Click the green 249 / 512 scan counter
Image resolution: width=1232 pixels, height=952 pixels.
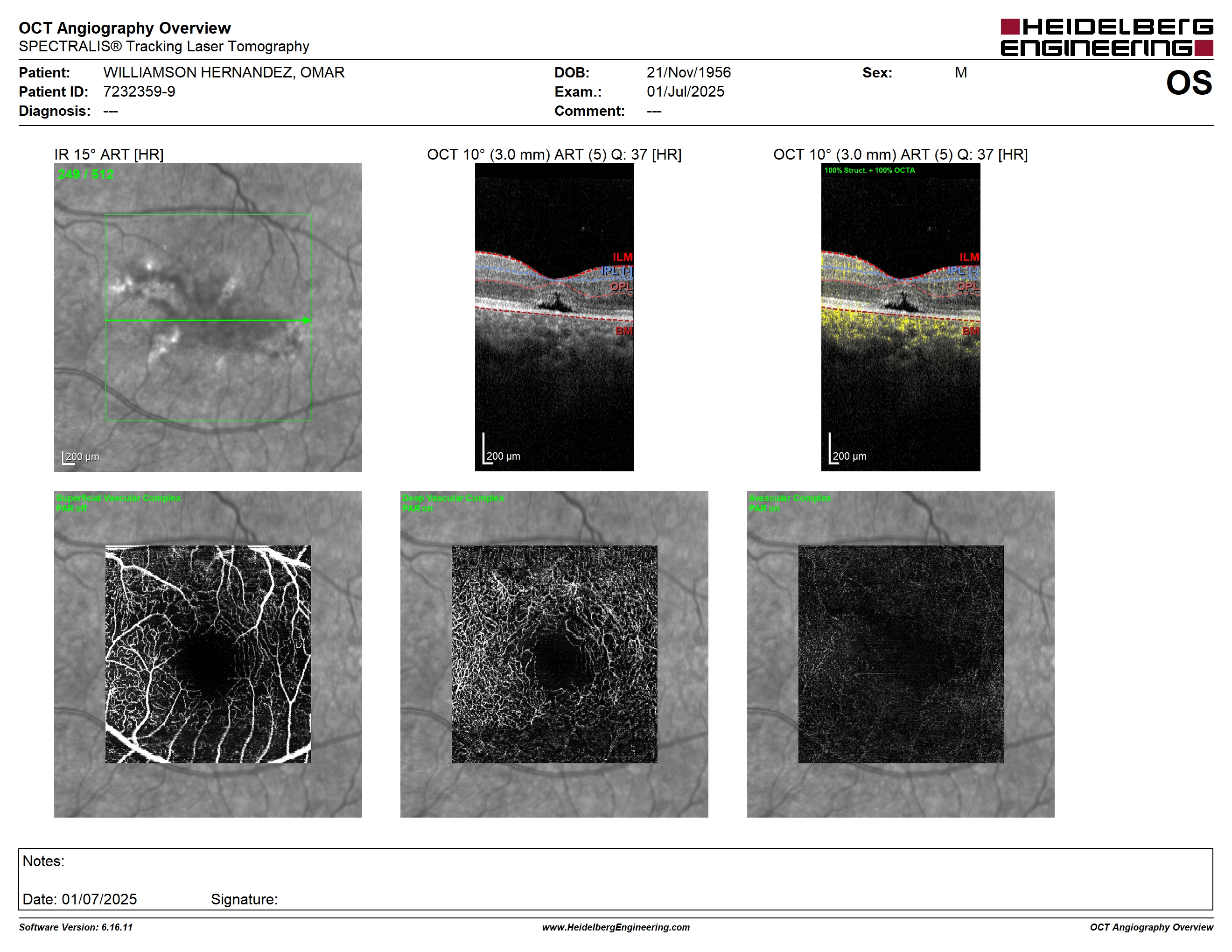pos(86,174)
